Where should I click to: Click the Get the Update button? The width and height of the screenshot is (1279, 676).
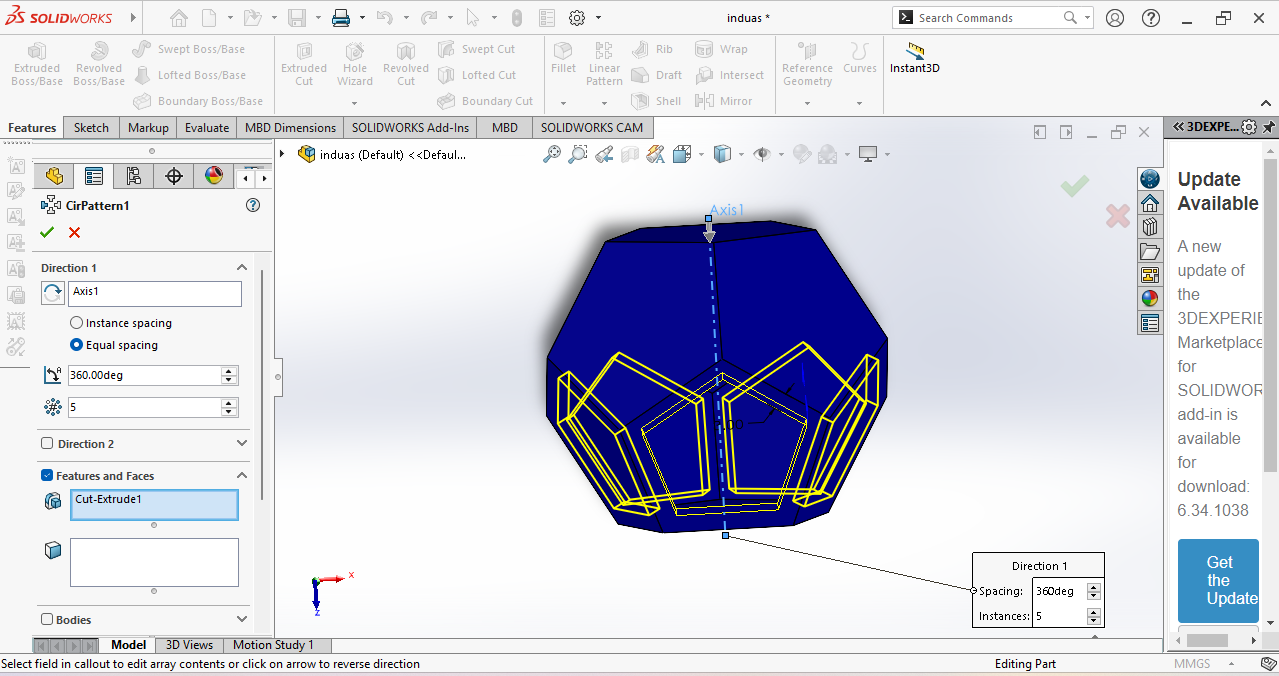1219,580
